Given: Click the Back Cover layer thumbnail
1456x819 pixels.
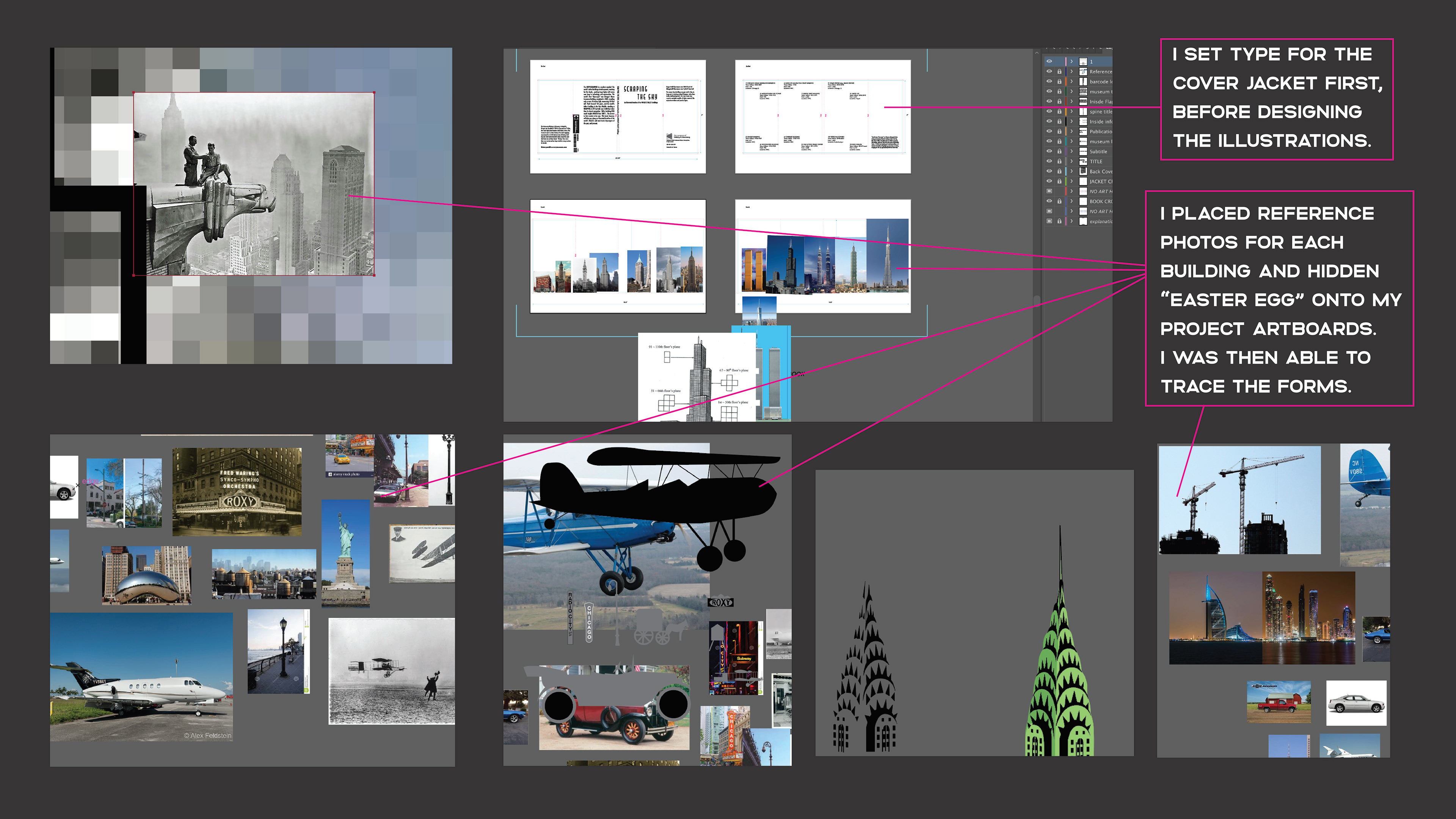Looking at the screenshot, I should 1083,171.
